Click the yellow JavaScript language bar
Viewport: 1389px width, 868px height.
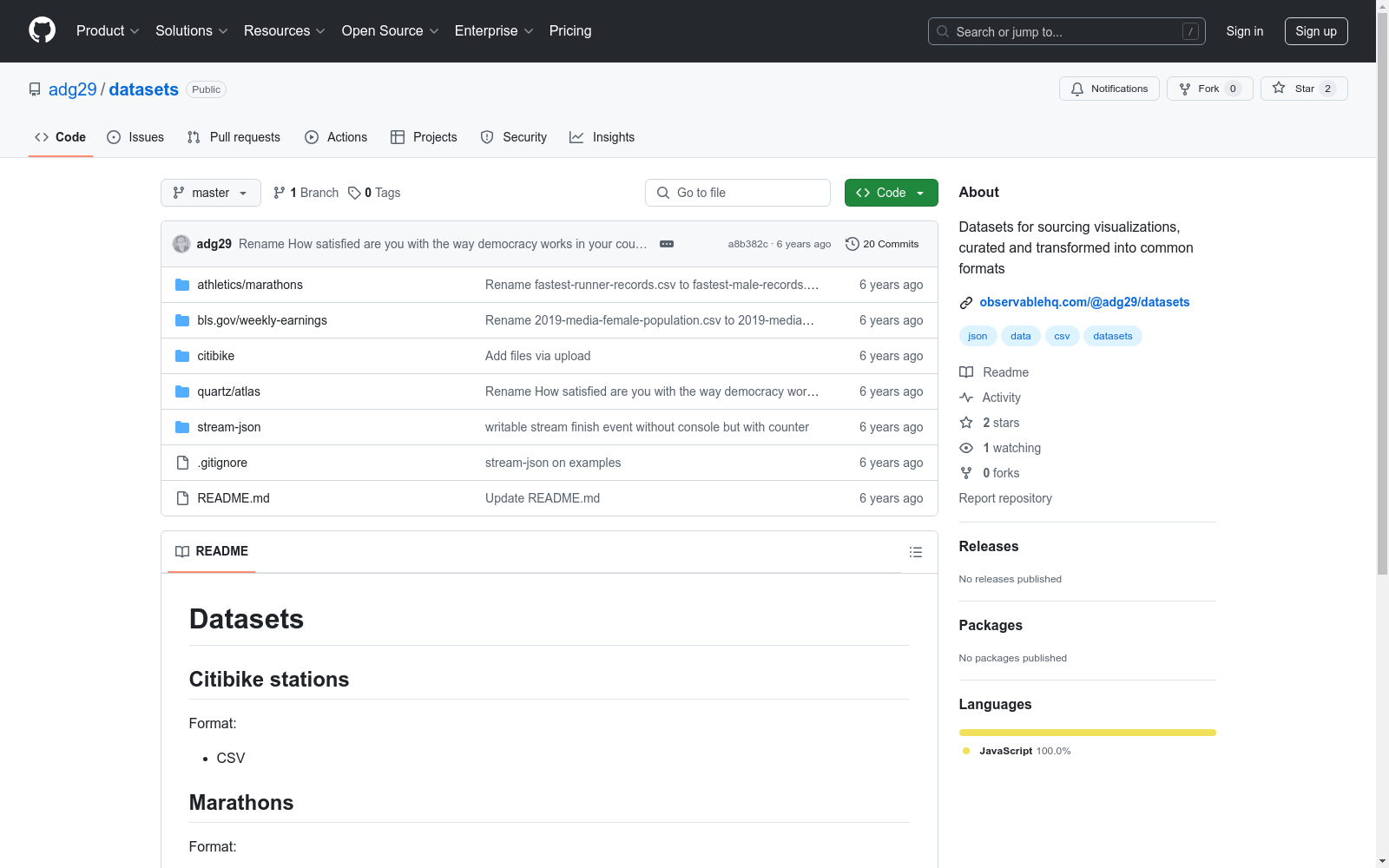1088,733
